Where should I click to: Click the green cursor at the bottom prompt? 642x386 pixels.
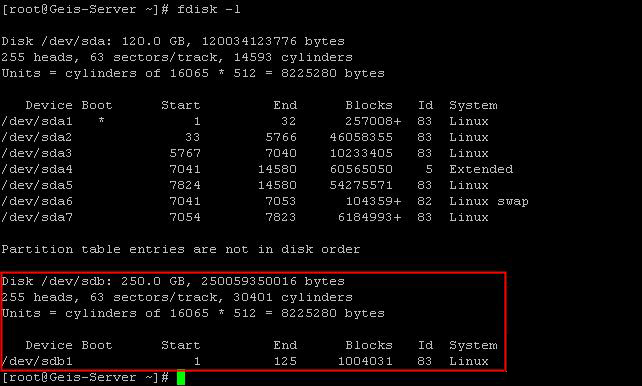coord(181,377)
